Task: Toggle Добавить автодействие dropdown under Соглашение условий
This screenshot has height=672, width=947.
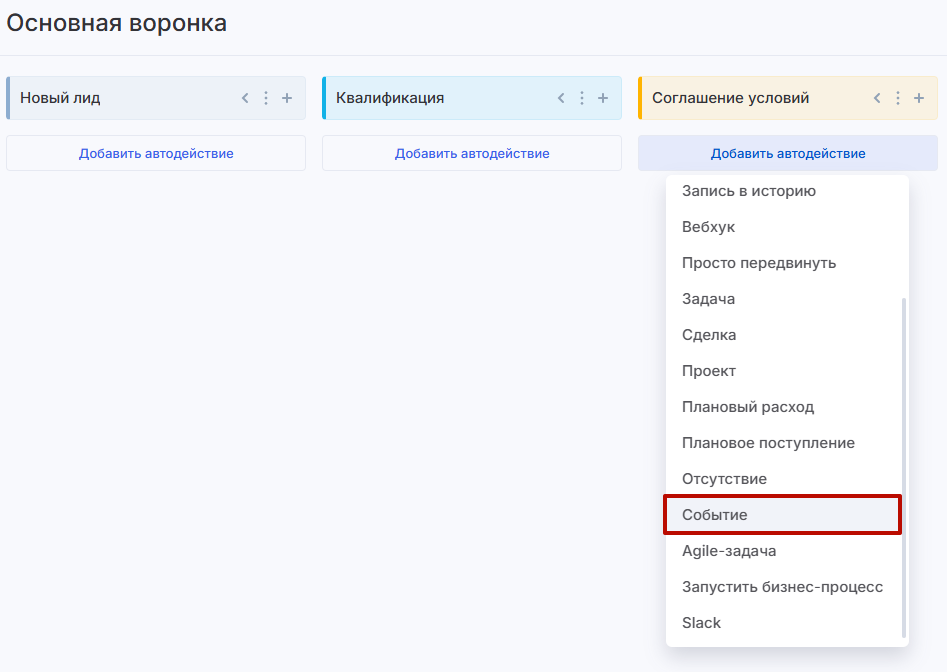Action: point(788,153)
